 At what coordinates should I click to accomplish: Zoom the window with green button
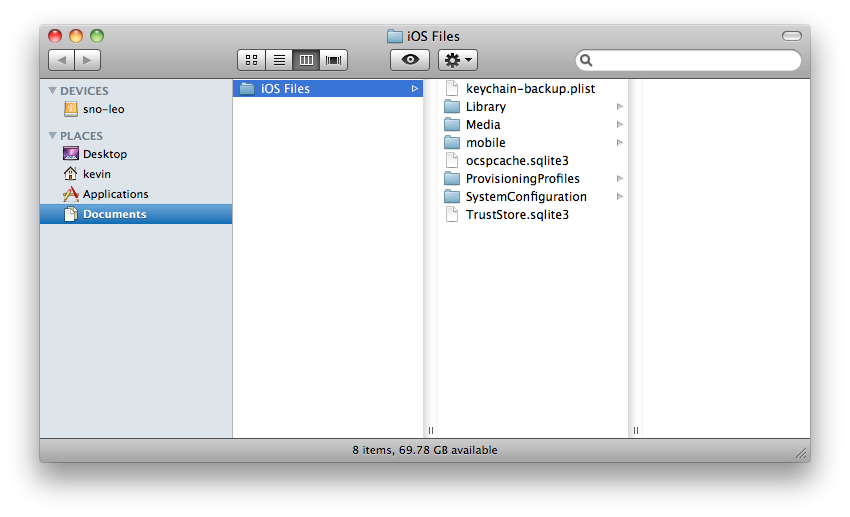point(97,36)
